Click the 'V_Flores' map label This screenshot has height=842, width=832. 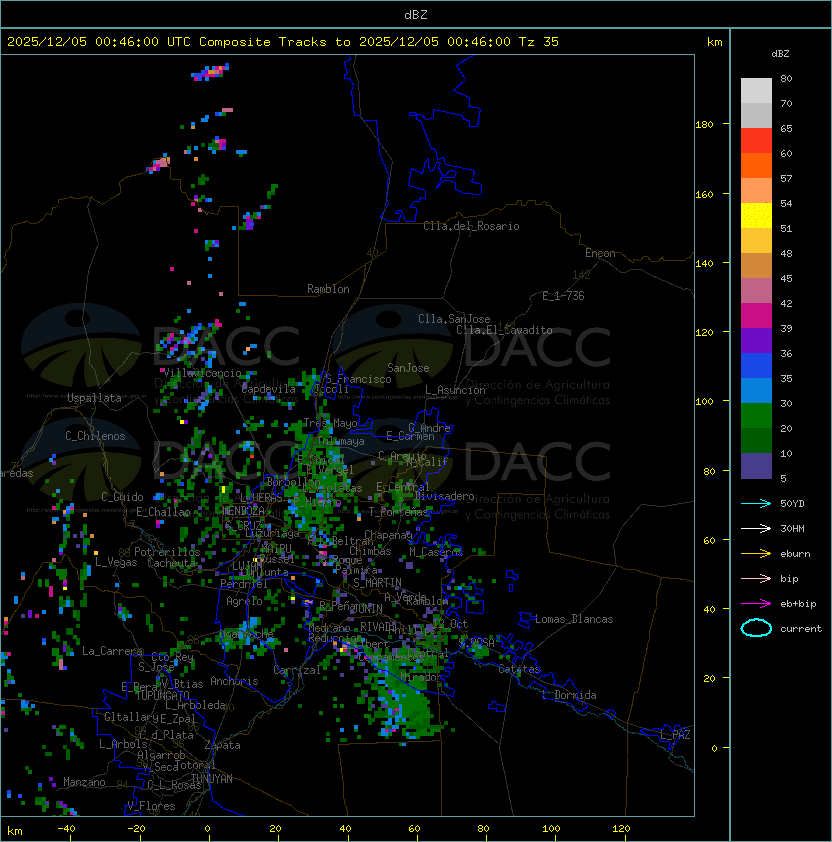(151, 806)
